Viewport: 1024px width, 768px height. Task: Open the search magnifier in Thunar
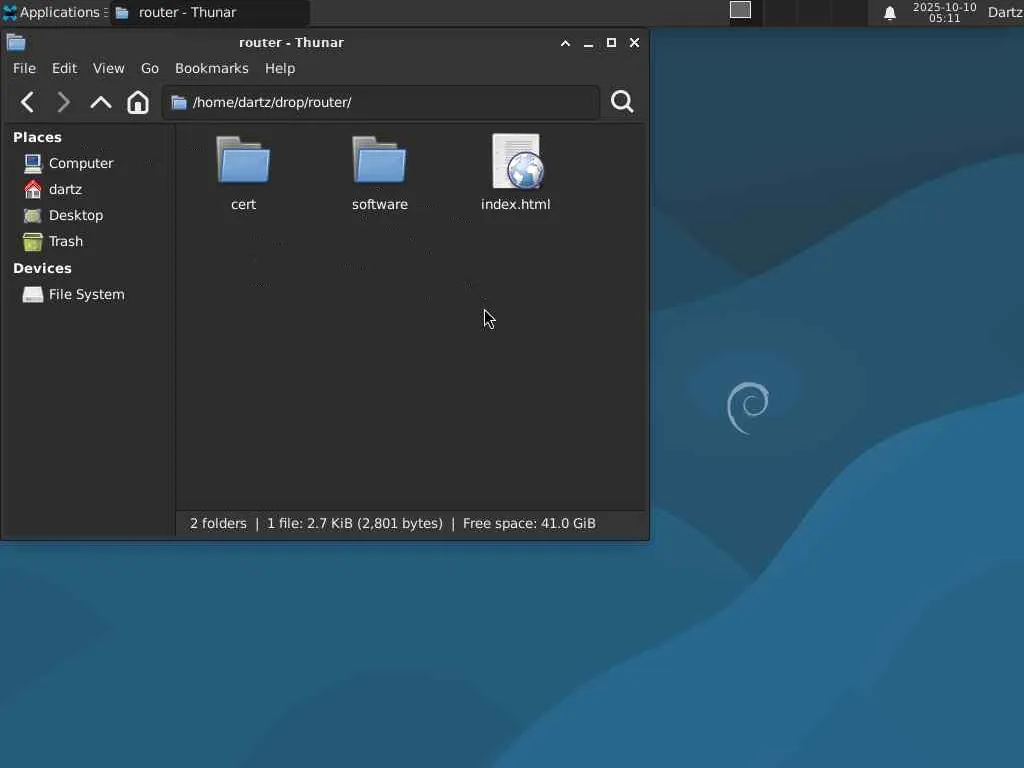(622, 102)
